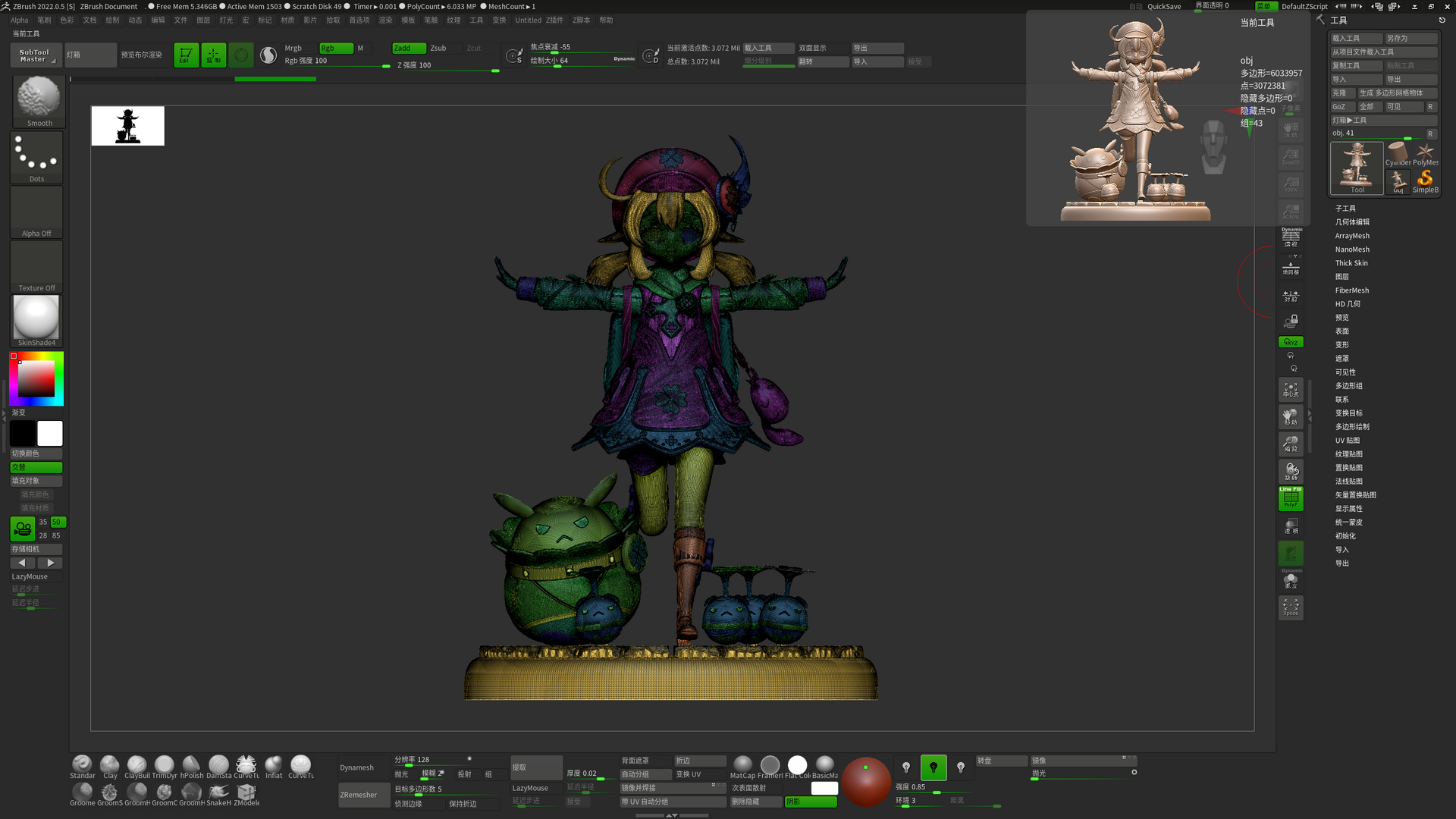This screenshot has height=819, width=1456.
Task: Open the Texture Off selector
Action: pyautogui.click(x=36, y=267)
